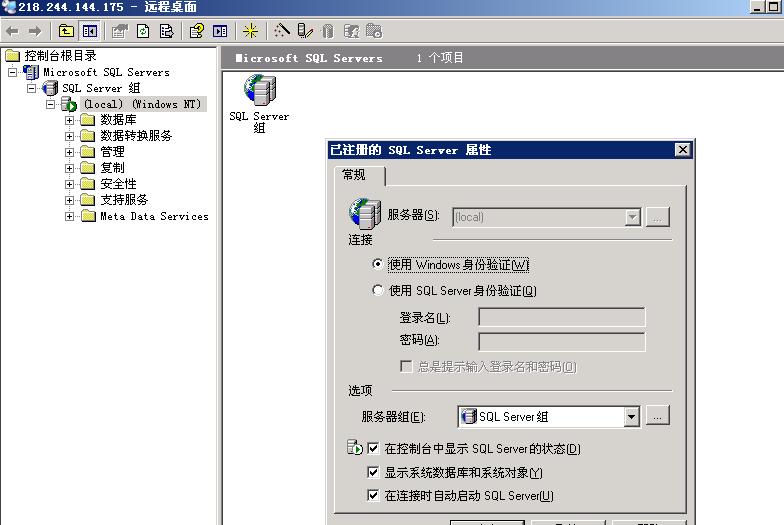Select 使用 Windows 身份验证 radio button

tap(378, 264)
